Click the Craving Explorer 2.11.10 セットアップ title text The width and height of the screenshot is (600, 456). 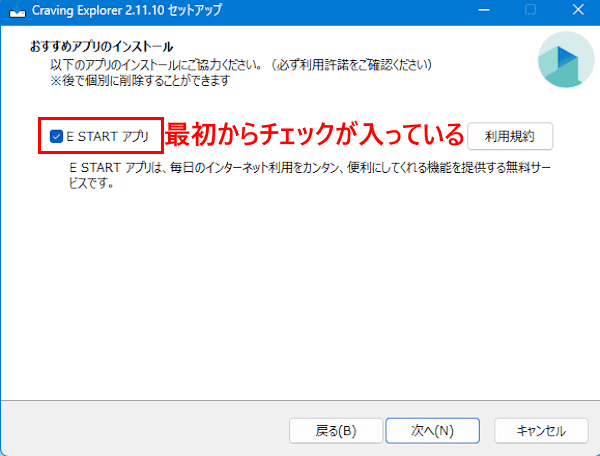(127, 10)
